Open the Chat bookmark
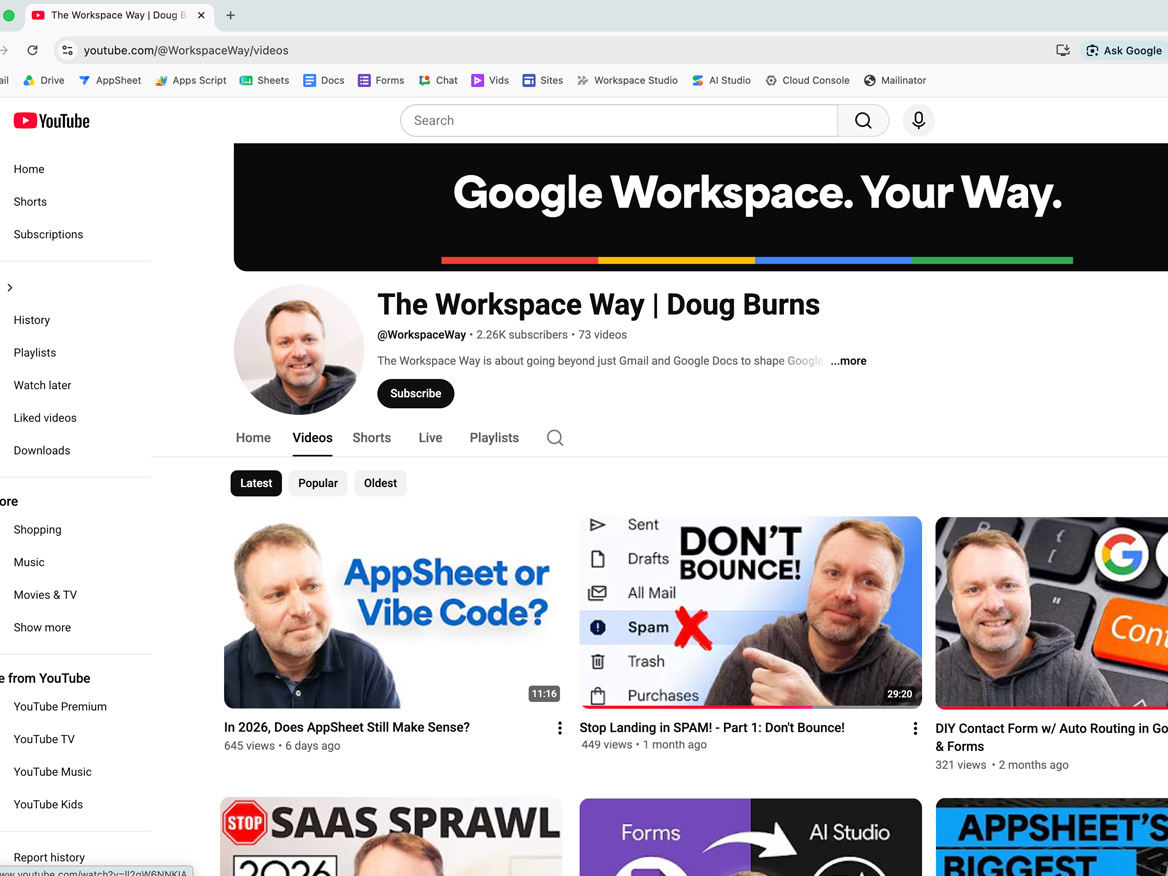 pyautogui.click(x=438, y=80)
